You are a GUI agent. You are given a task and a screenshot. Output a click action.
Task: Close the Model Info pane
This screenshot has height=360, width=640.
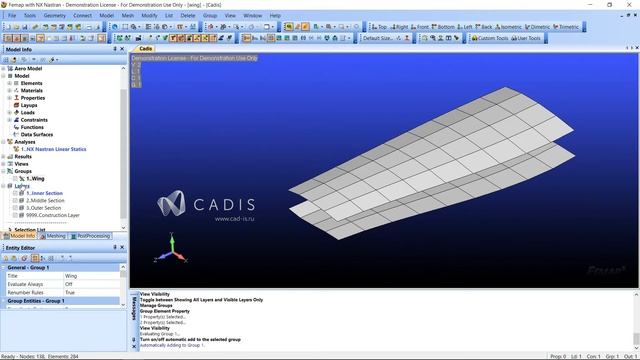coord(122,49)
